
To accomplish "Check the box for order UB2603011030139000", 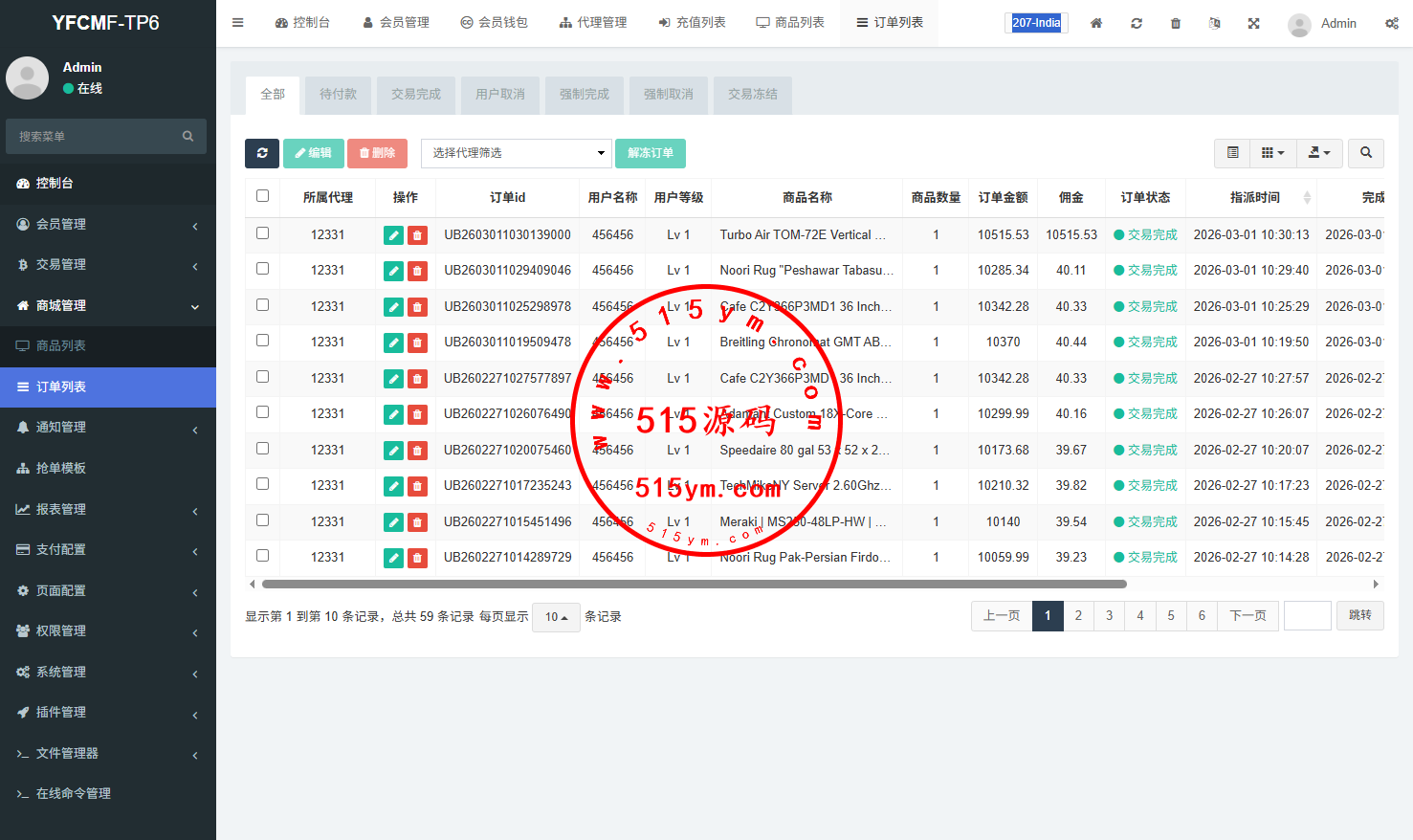I will pyautogui.click(x=263, y=233).
